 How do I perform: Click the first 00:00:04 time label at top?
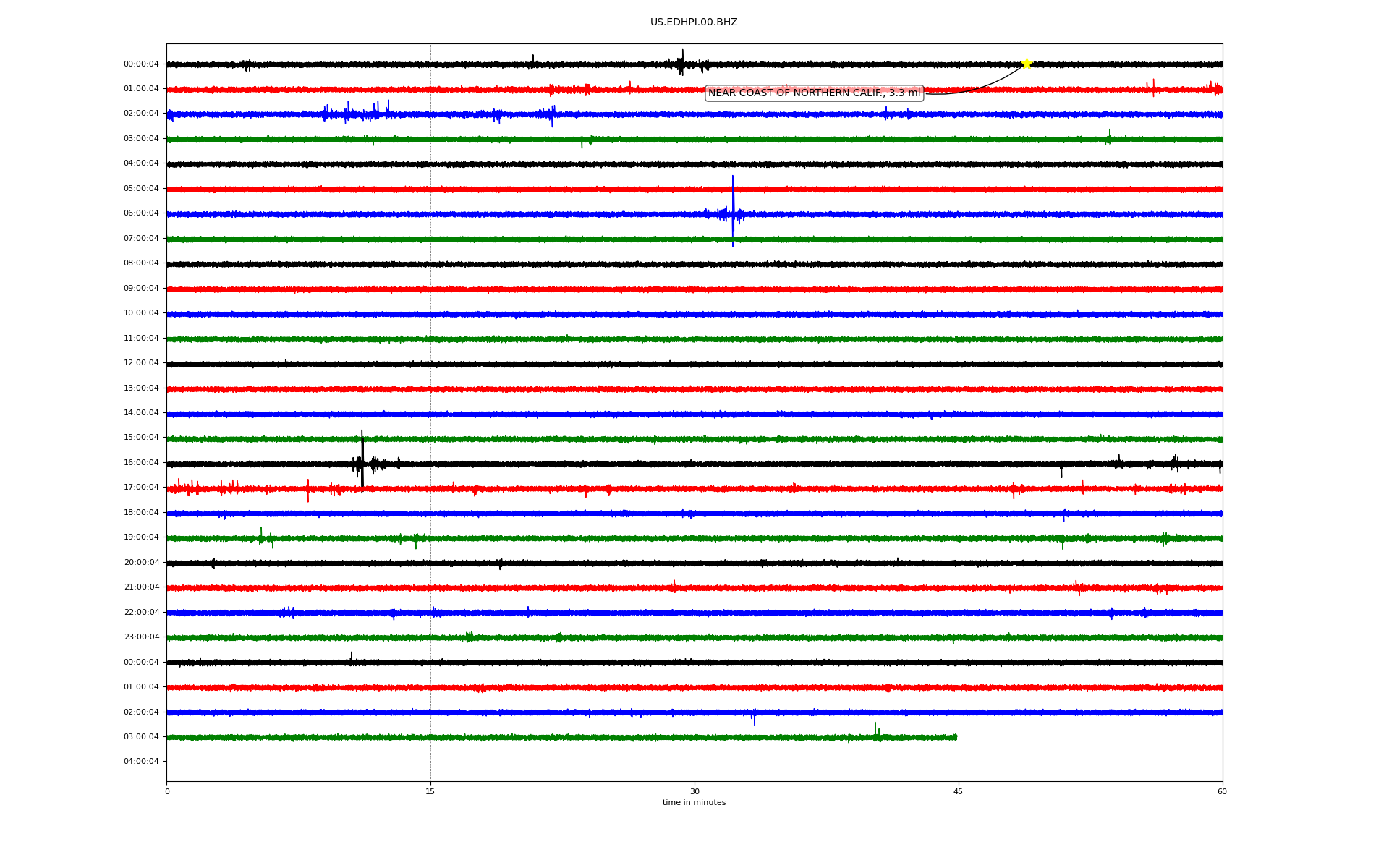141,64
